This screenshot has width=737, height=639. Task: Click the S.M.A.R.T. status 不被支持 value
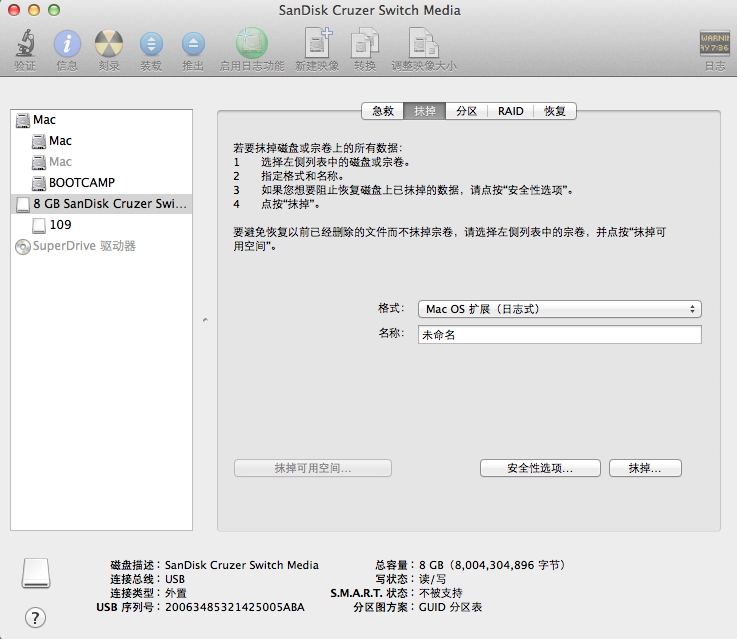point(440,593)
